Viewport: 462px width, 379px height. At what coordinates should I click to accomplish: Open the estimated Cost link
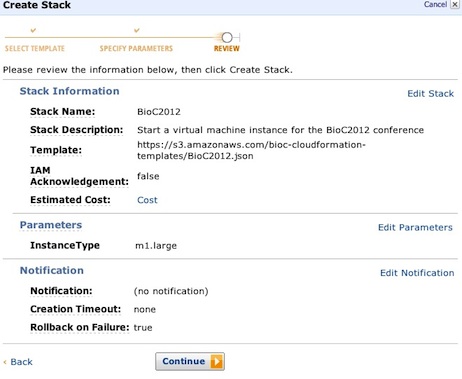pyautogui.click(x=147, y=200)
